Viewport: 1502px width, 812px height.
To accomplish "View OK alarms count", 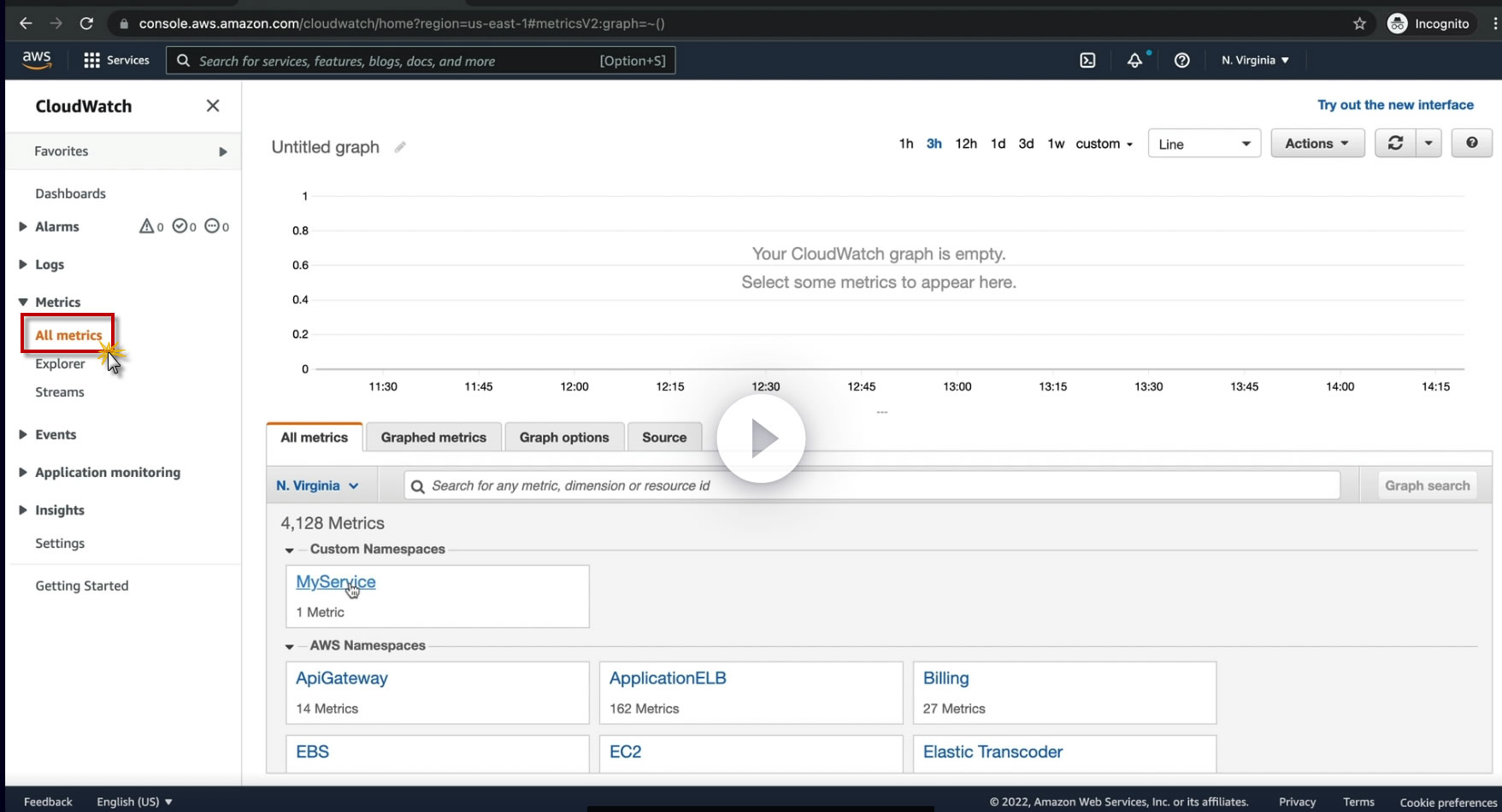I will pos(185,227).
